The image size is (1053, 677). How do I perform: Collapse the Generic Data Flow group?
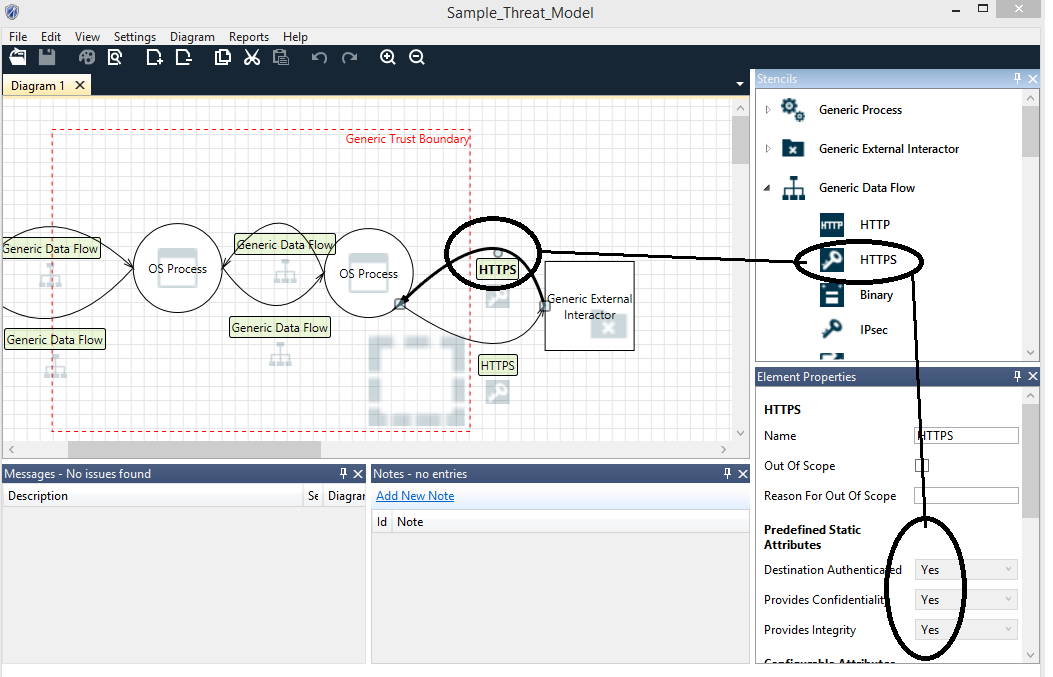click(x=768, y=188)
